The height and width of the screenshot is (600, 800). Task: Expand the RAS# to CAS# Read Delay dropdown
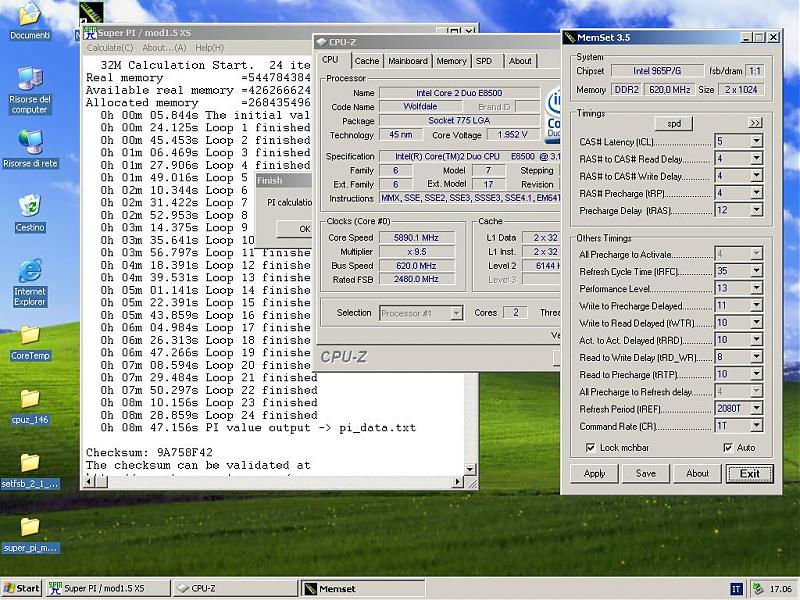tap(757, 159)
